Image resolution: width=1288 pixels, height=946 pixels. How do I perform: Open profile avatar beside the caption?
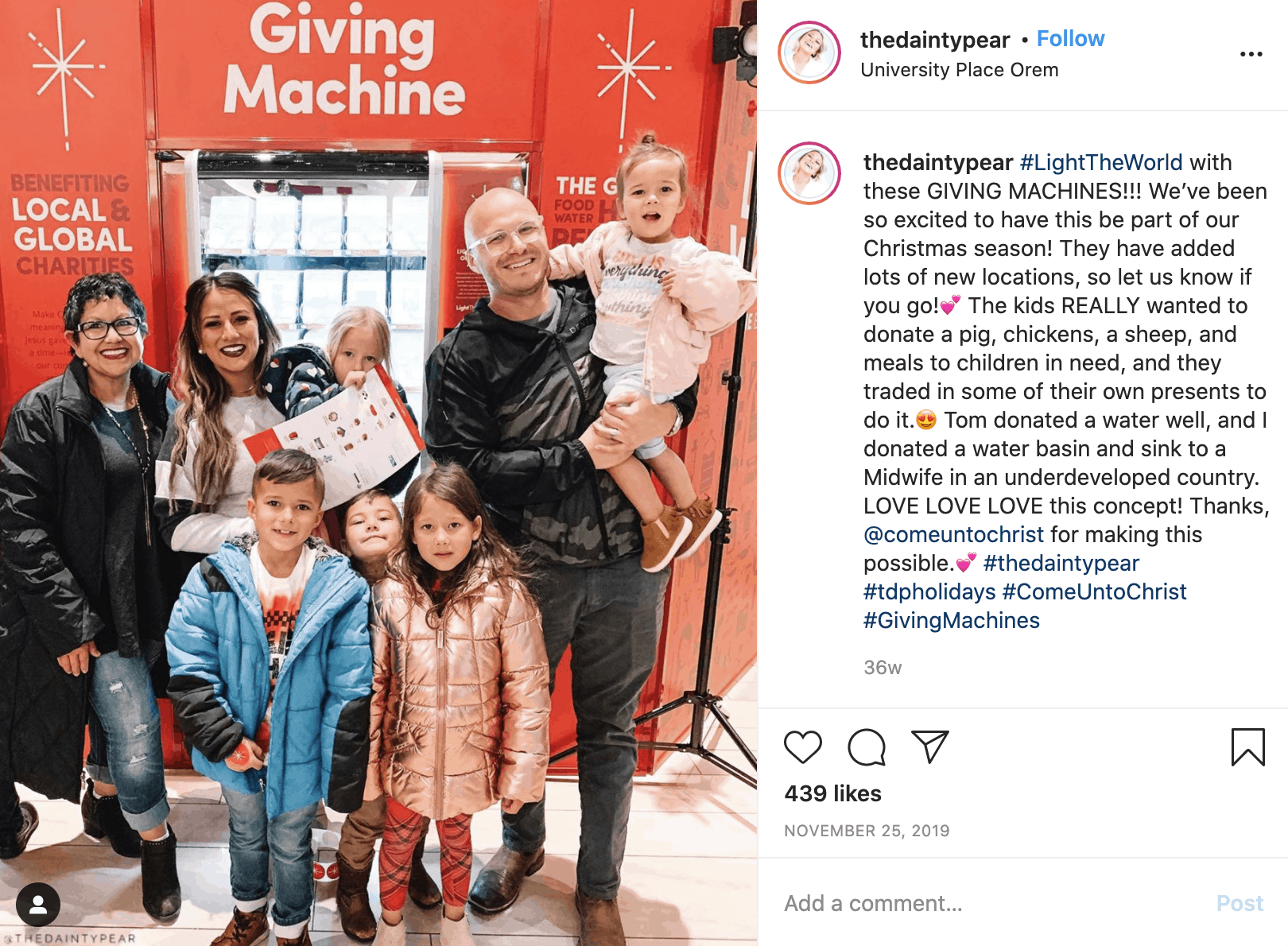(x=809, y=173)
